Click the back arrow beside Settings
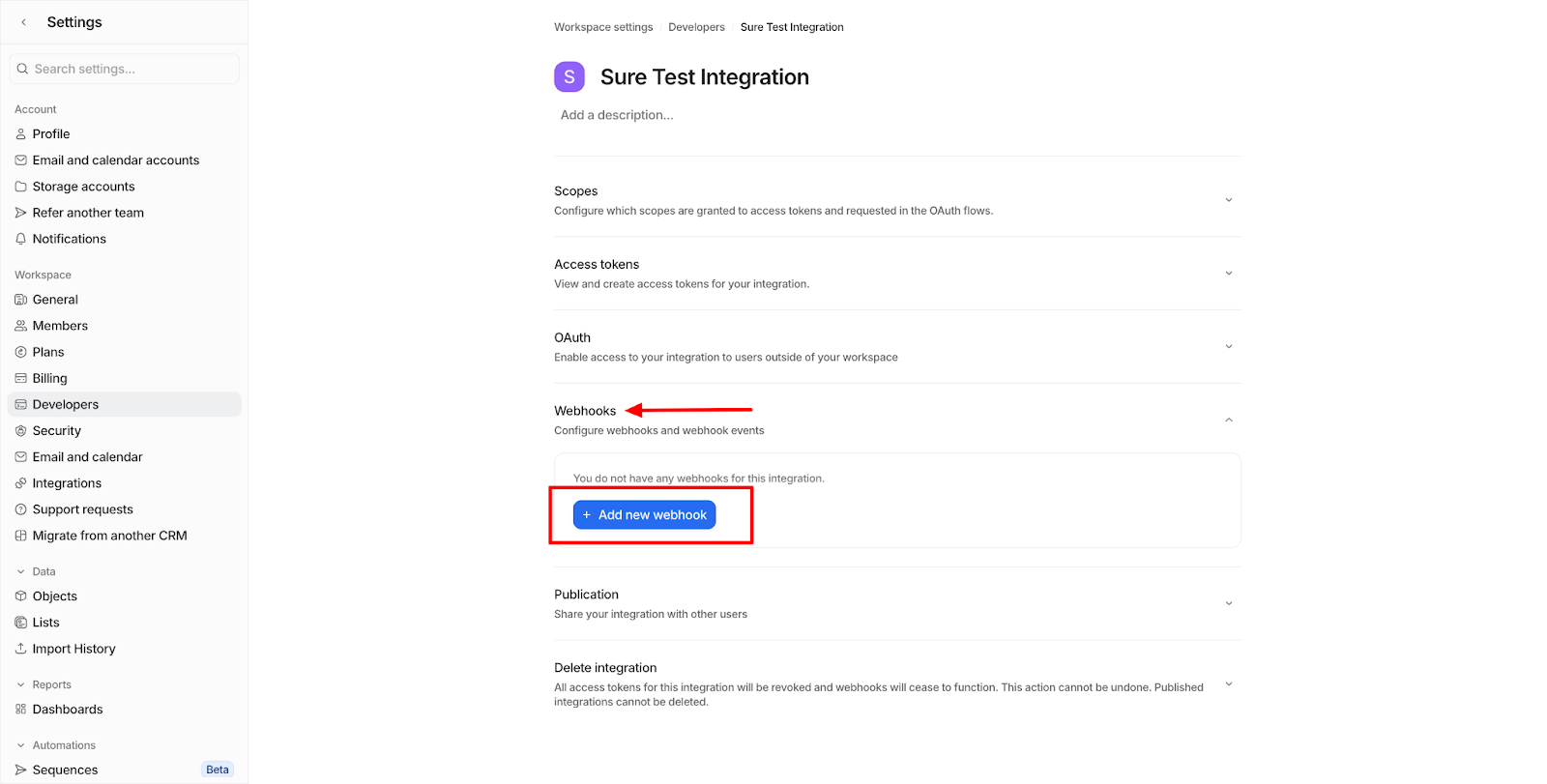 pyautogui.click(x=23, y=22)
